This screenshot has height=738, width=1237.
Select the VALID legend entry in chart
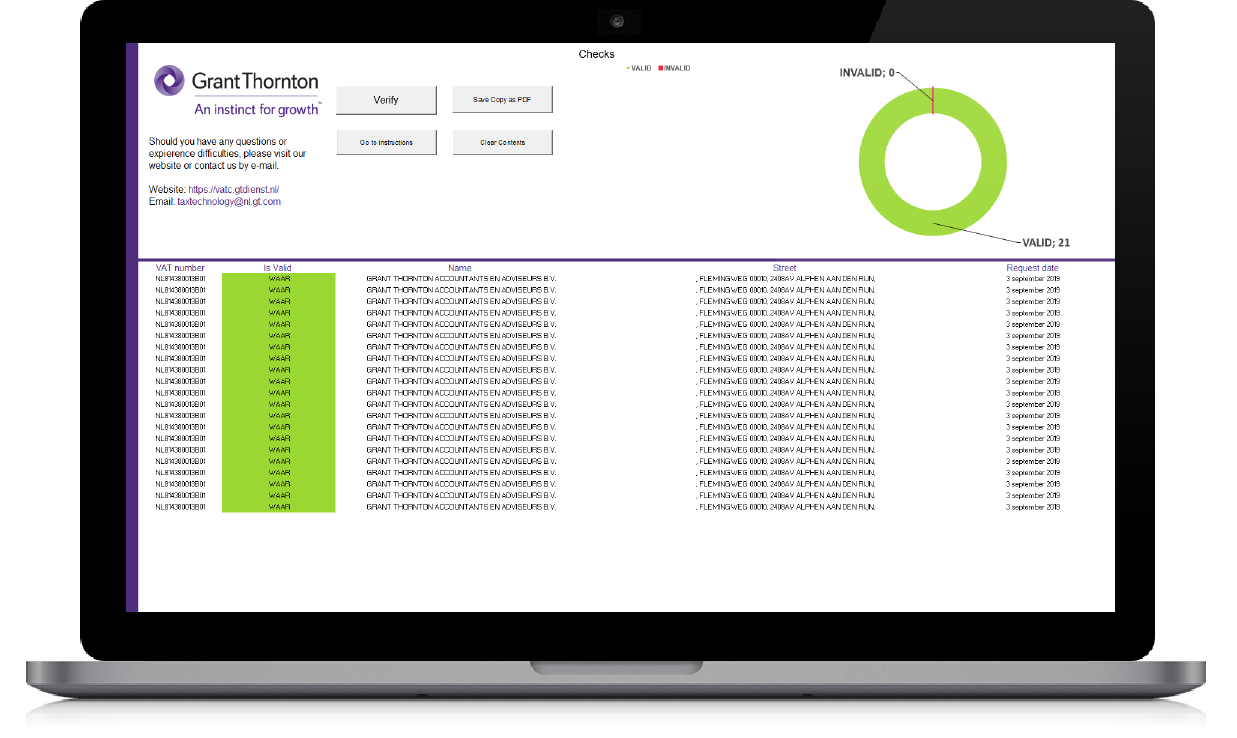(639, 68)
